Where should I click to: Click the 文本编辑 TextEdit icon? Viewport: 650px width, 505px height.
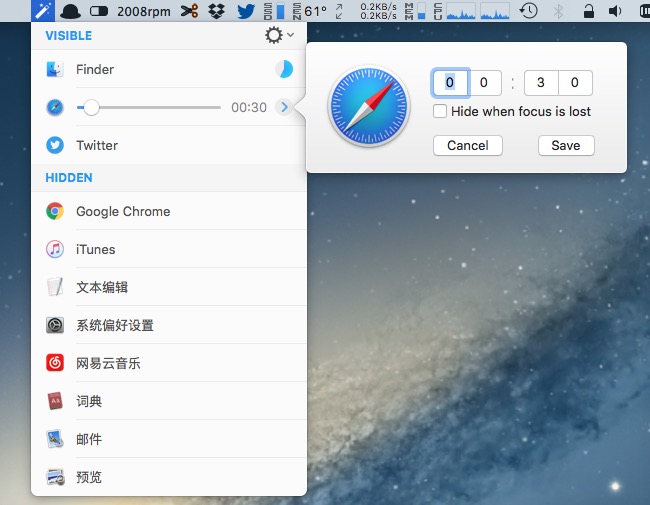[x=55, y=287]
